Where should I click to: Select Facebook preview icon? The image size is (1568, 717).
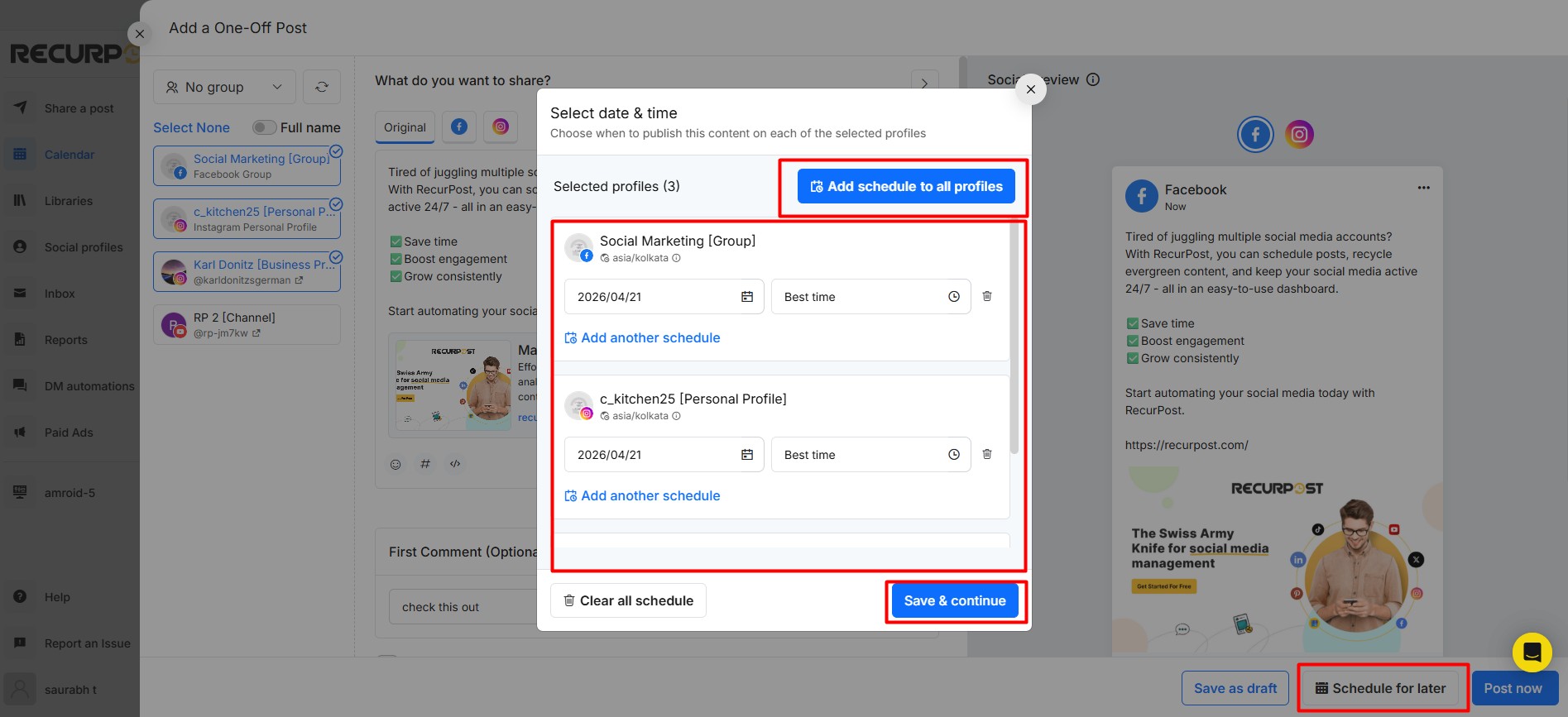pyautogui.click(x=1255, y=134)
